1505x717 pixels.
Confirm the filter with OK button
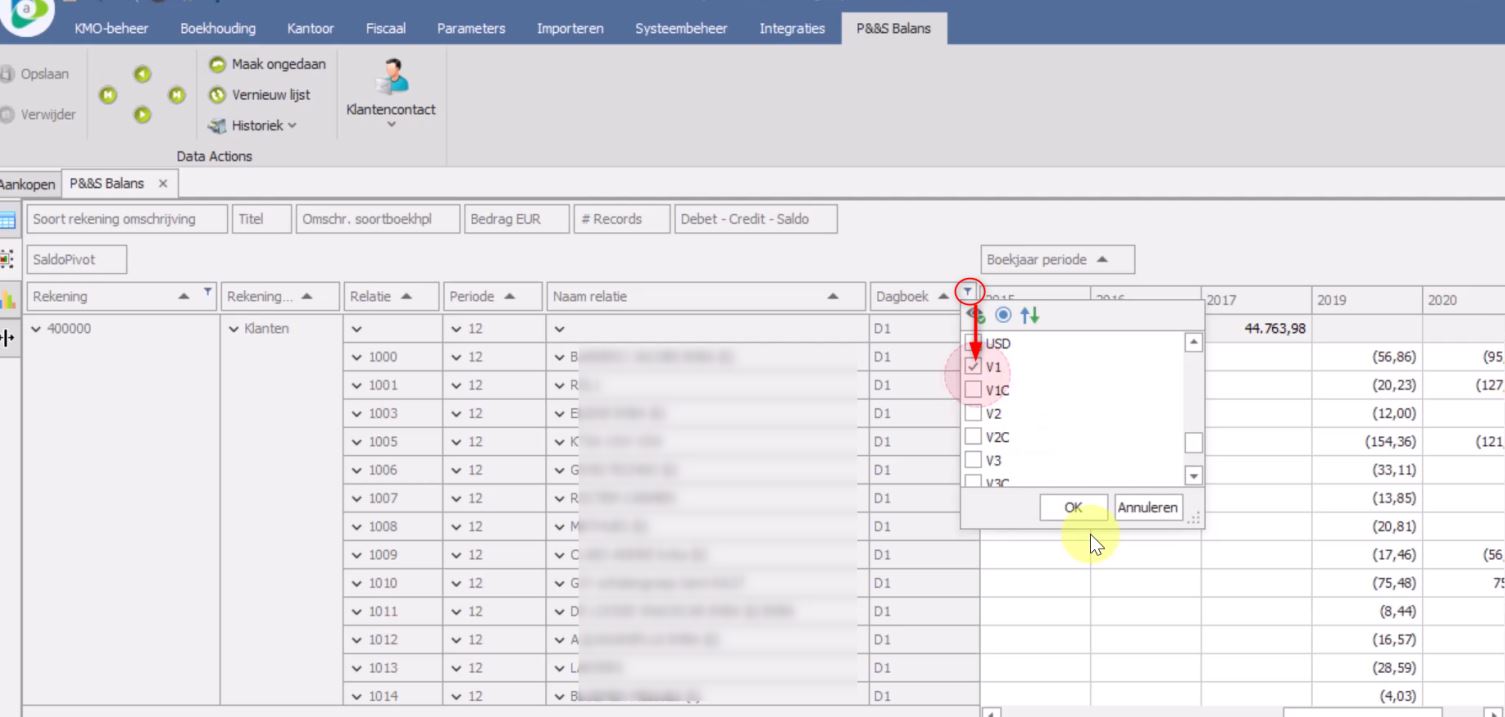pyautogui.click(x=1073, y=508)
